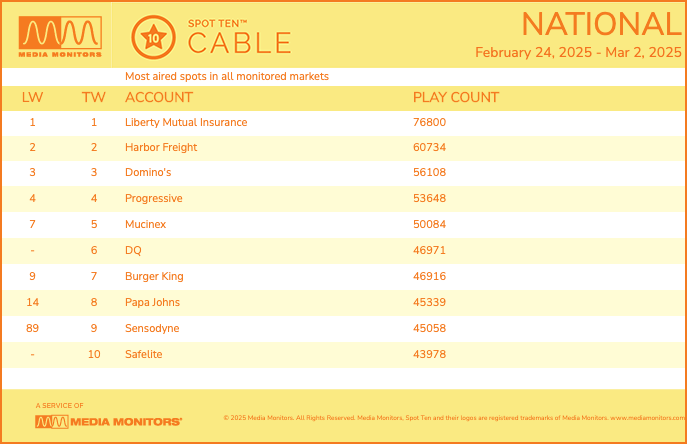The height and width of the screenshot is (444, 687).
Task: Select the DQ account entry
Action: 133,250
